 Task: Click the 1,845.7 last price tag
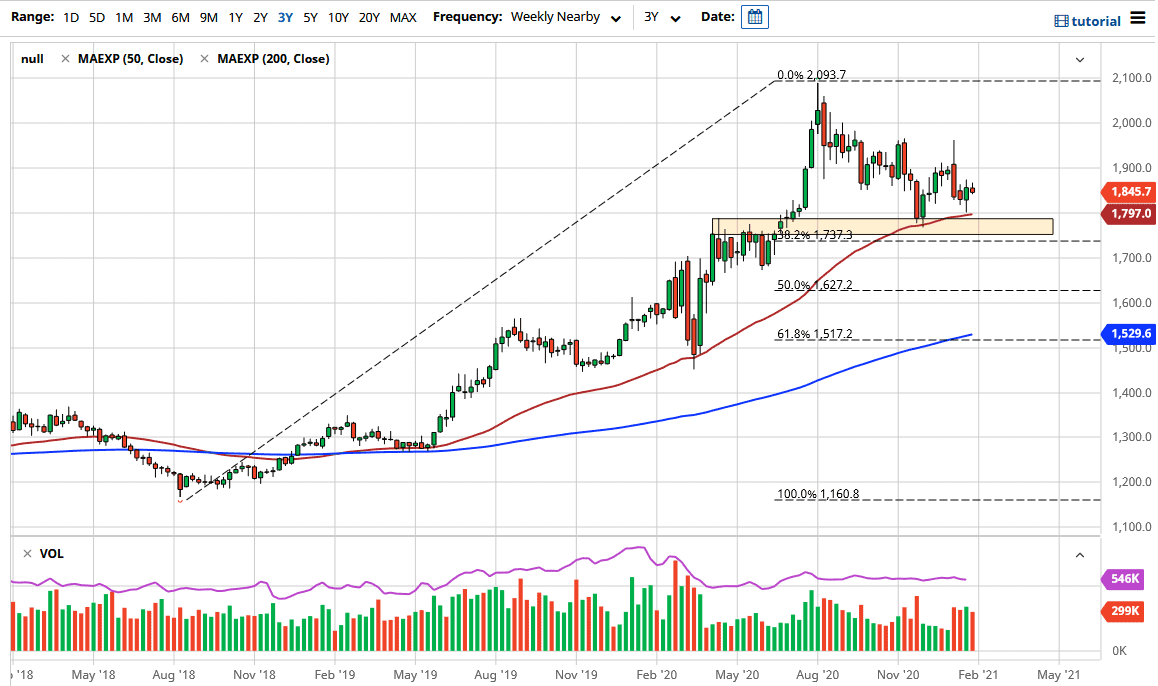click(1128, 191)
